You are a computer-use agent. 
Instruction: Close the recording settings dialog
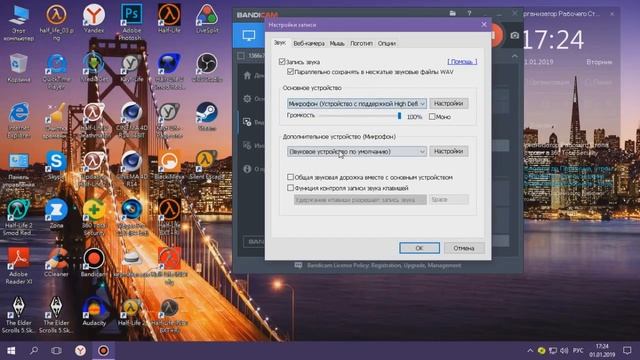484,24
